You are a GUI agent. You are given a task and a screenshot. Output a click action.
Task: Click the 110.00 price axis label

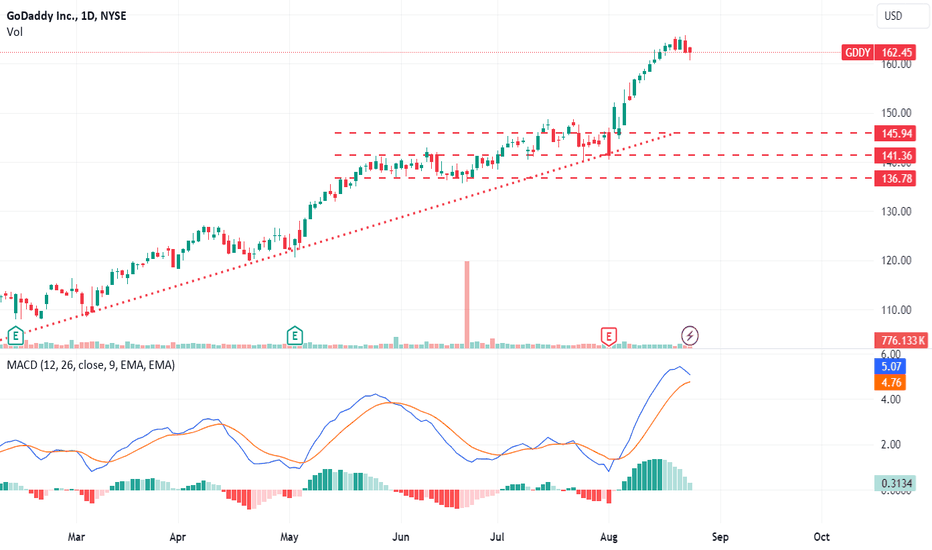coord(896,310)
